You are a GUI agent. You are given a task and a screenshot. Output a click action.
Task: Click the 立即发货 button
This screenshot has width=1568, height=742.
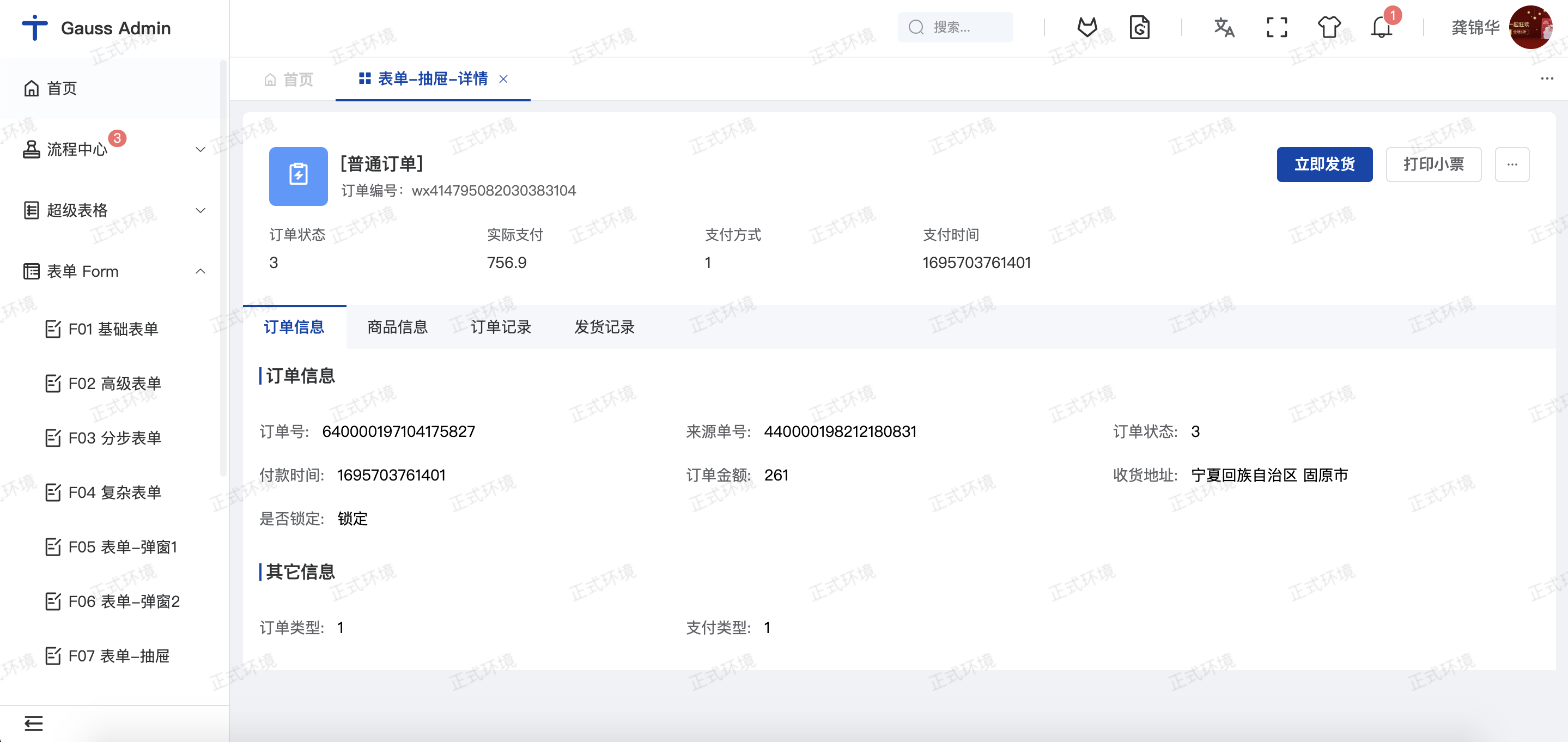click(1324, 164)
